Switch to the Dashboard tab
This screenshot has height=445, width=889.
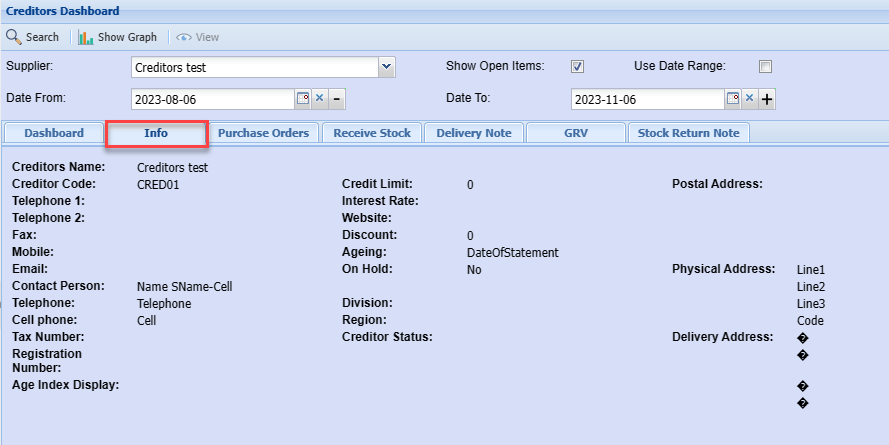point(54,133)
